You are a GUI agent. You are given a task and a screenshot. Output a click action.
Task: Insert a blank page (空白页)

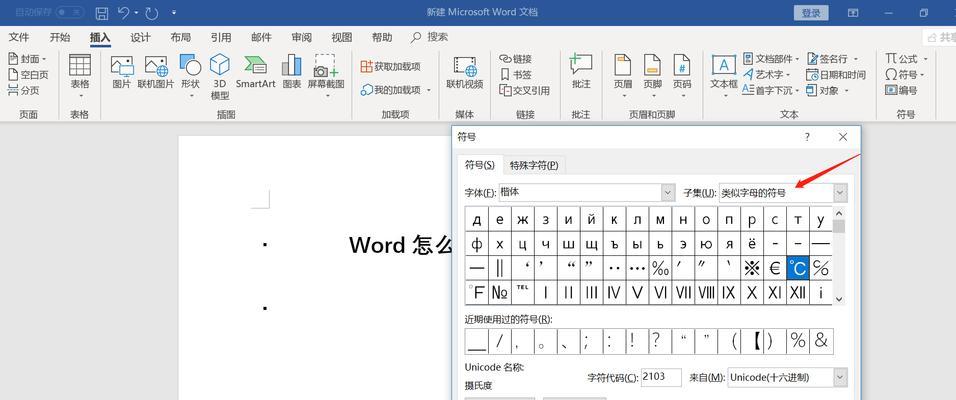[27, 74]
